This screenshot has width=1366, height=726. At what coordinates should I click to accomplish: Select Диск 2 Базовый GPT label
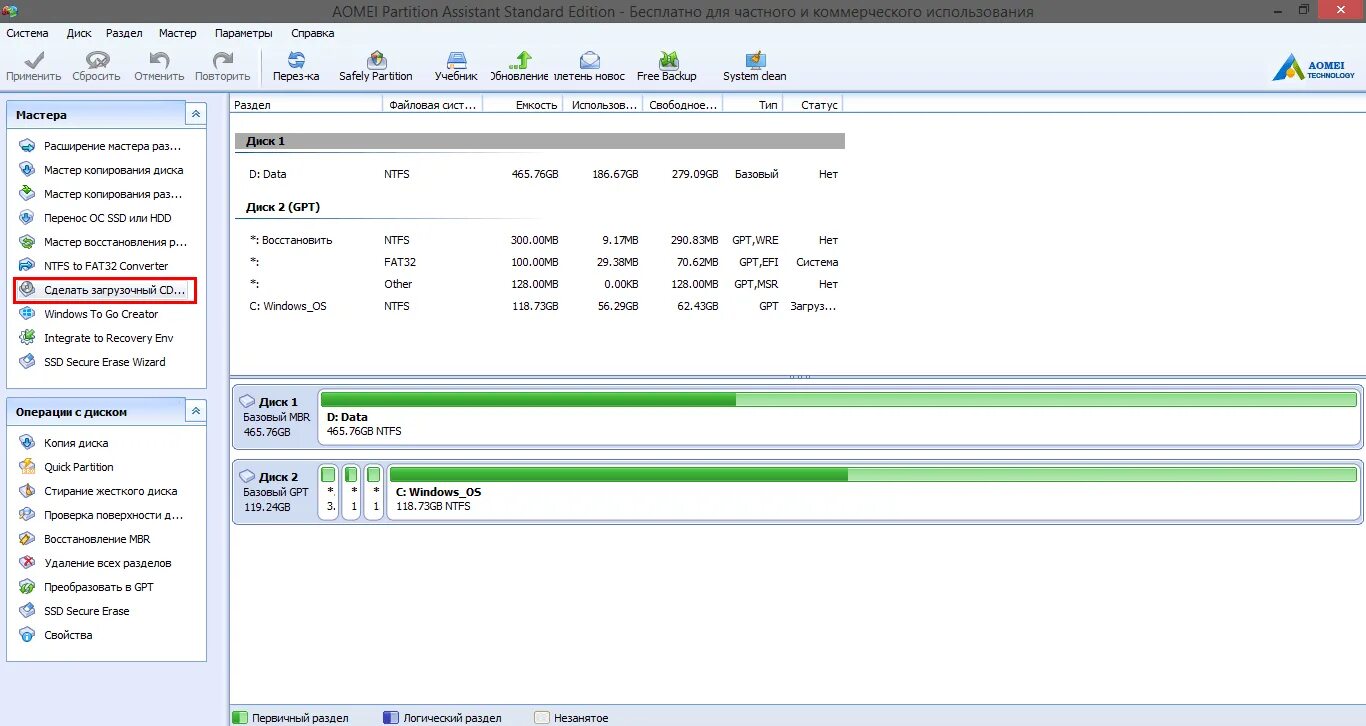[274, 491]
